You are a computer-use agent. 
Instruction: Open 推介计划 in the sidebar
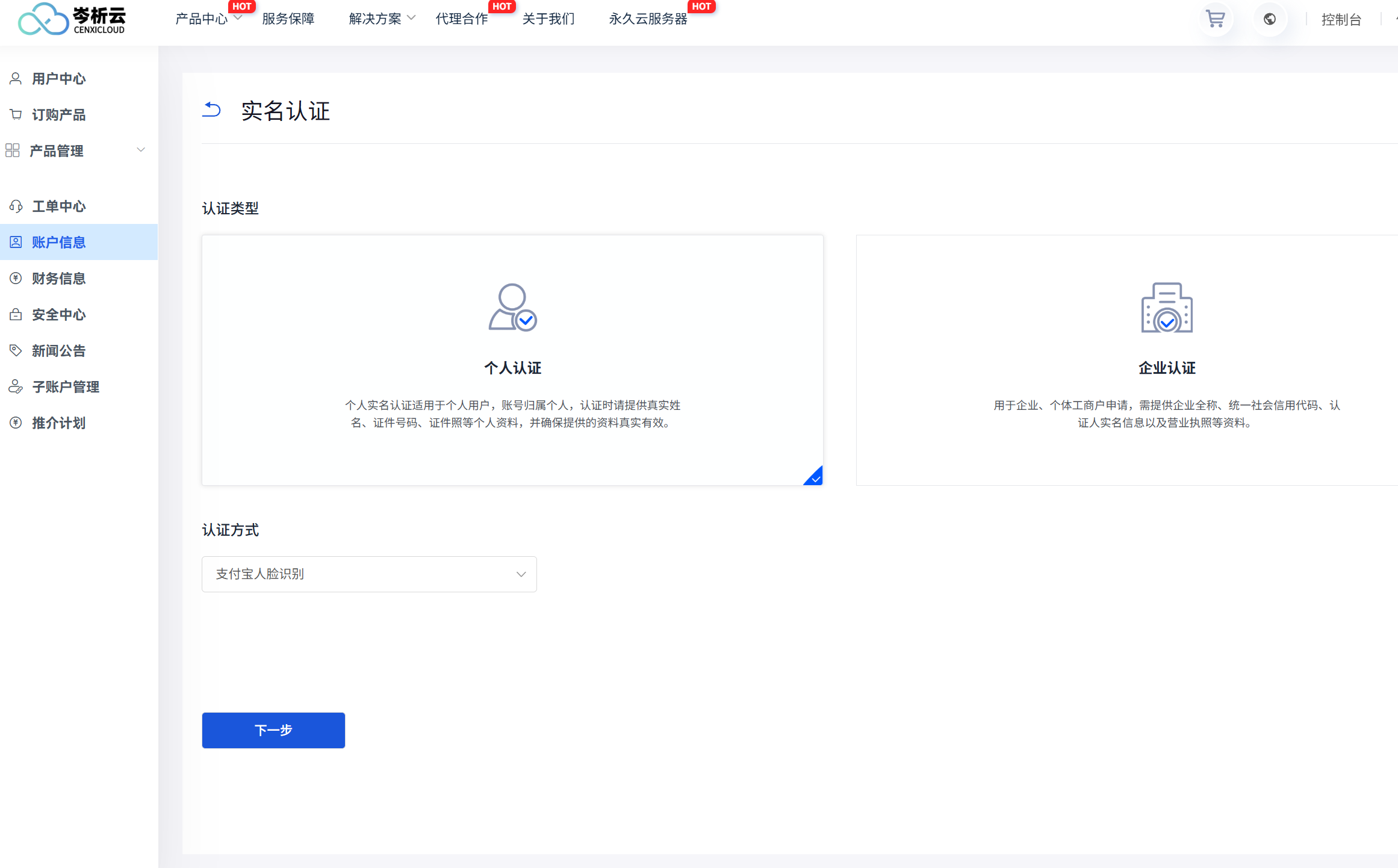[x=58, y=423]
